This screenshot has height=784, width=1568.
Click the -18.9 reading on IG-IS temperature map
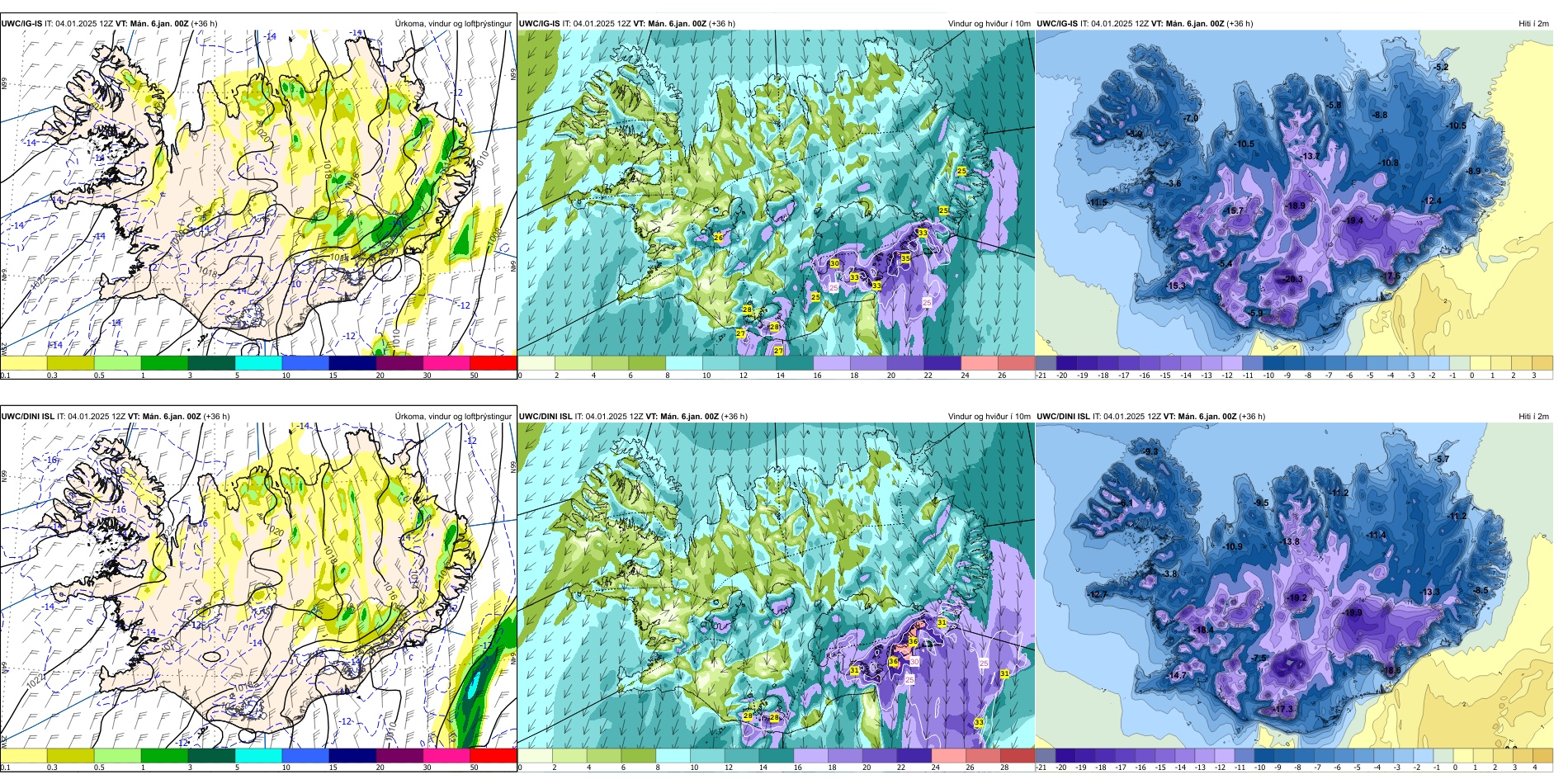tap(1296, 206)
